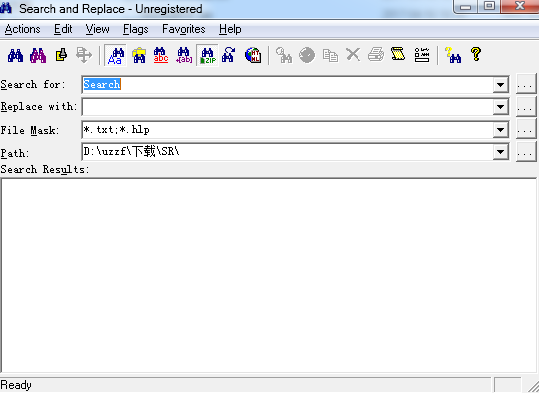Screen dimensions: 539x393
Task: Click the HTML globe toolbar icon
Action: point(253,55)
